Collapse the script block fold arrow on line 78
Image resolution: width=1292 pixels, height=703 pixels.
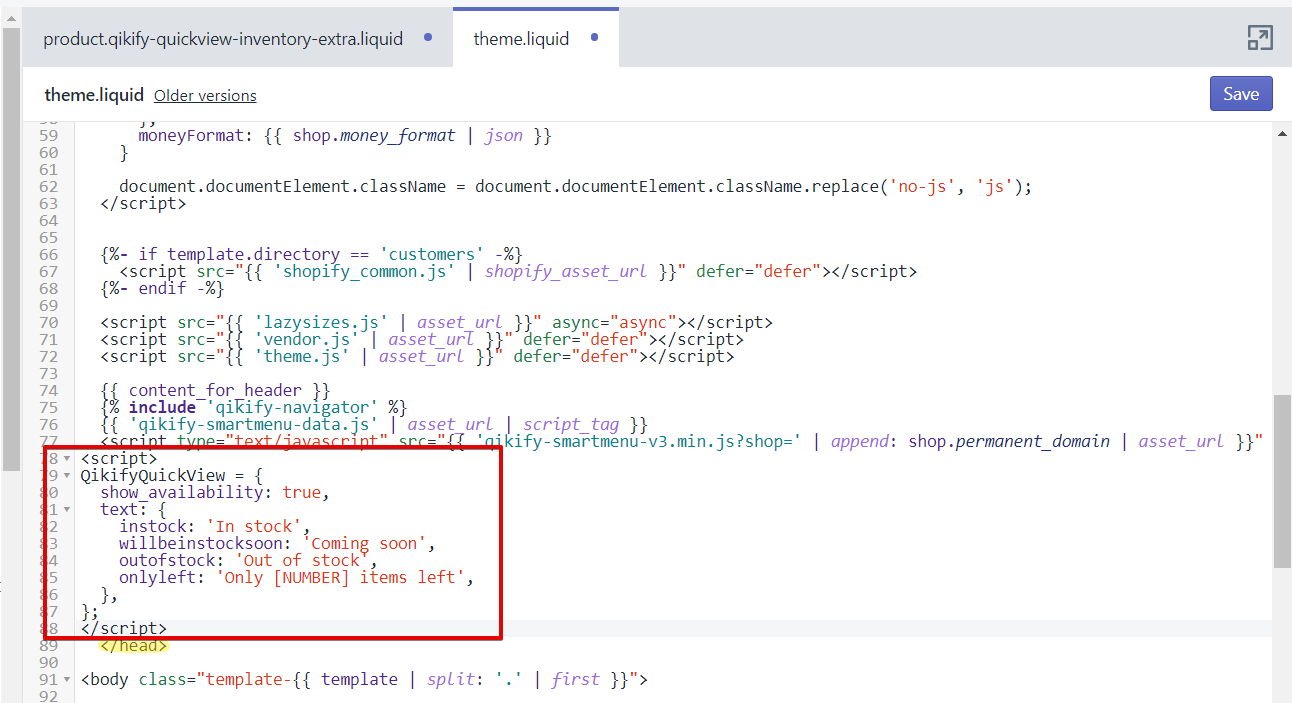68,458
